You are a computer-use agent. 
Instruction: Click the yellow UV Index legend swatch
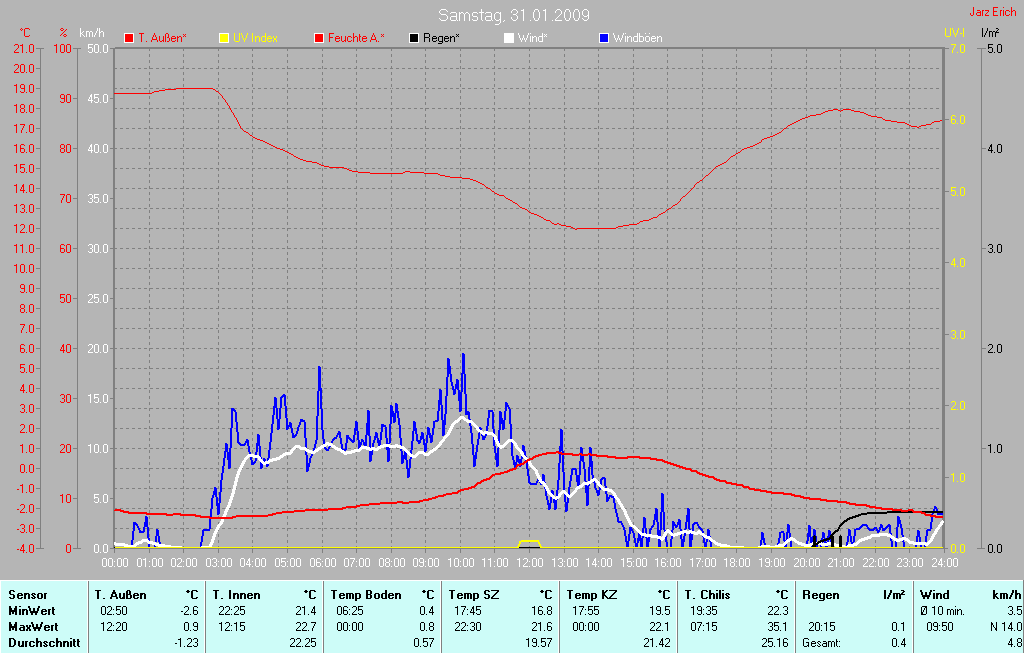pos(224,38)
